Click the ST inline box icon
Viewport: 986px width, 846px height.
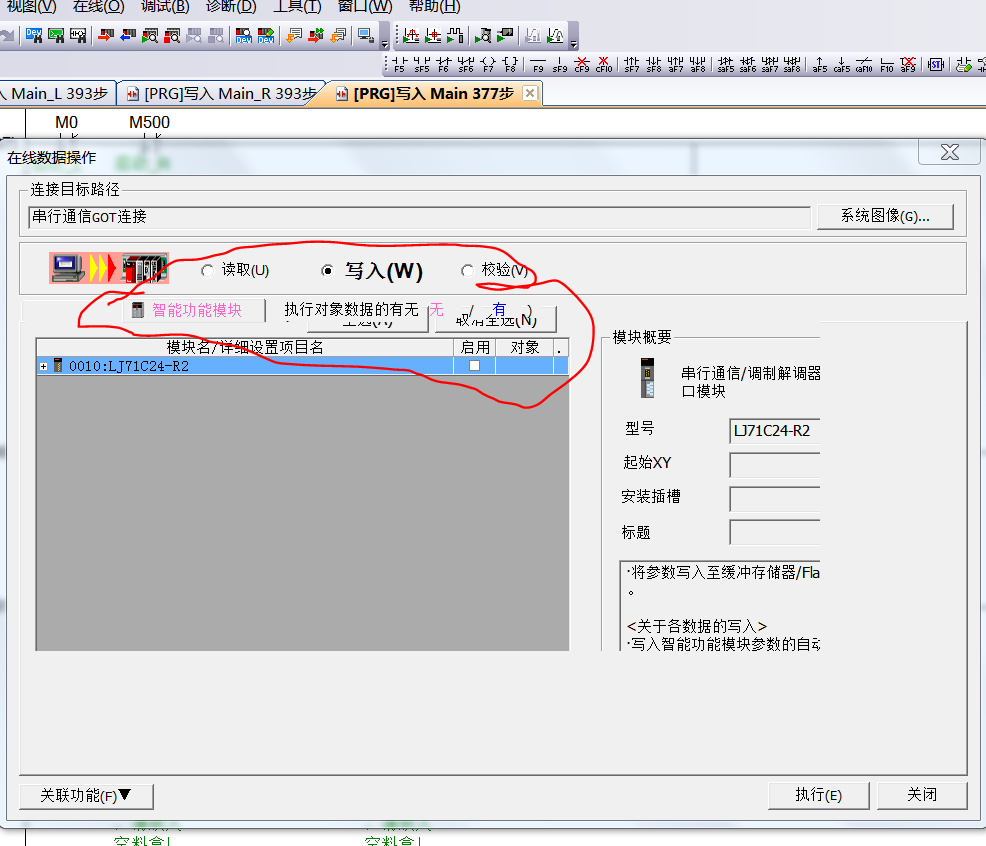coord(935,64)
